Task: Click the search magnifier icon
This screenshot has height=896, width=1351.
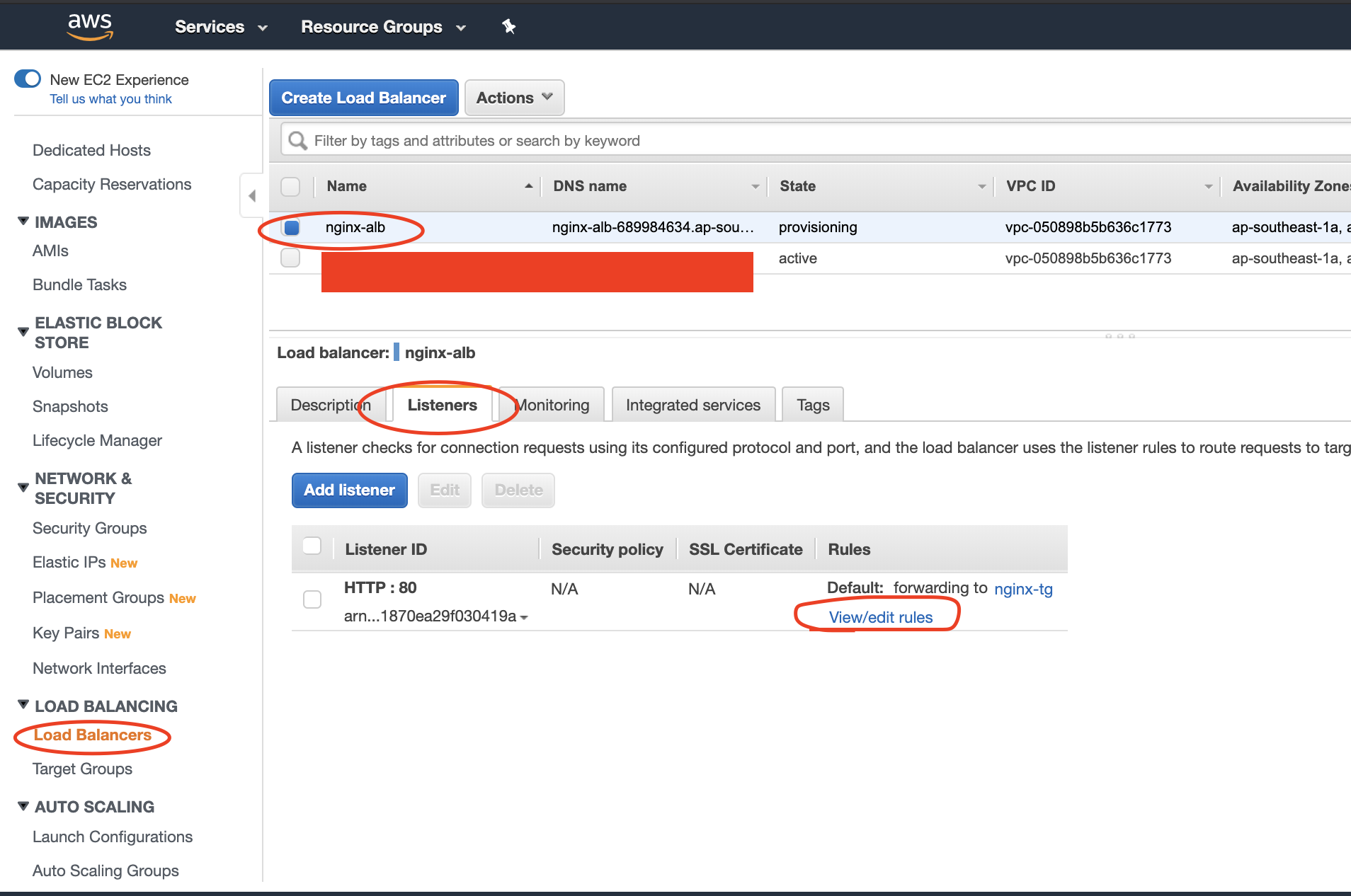Action: [298, 141]
